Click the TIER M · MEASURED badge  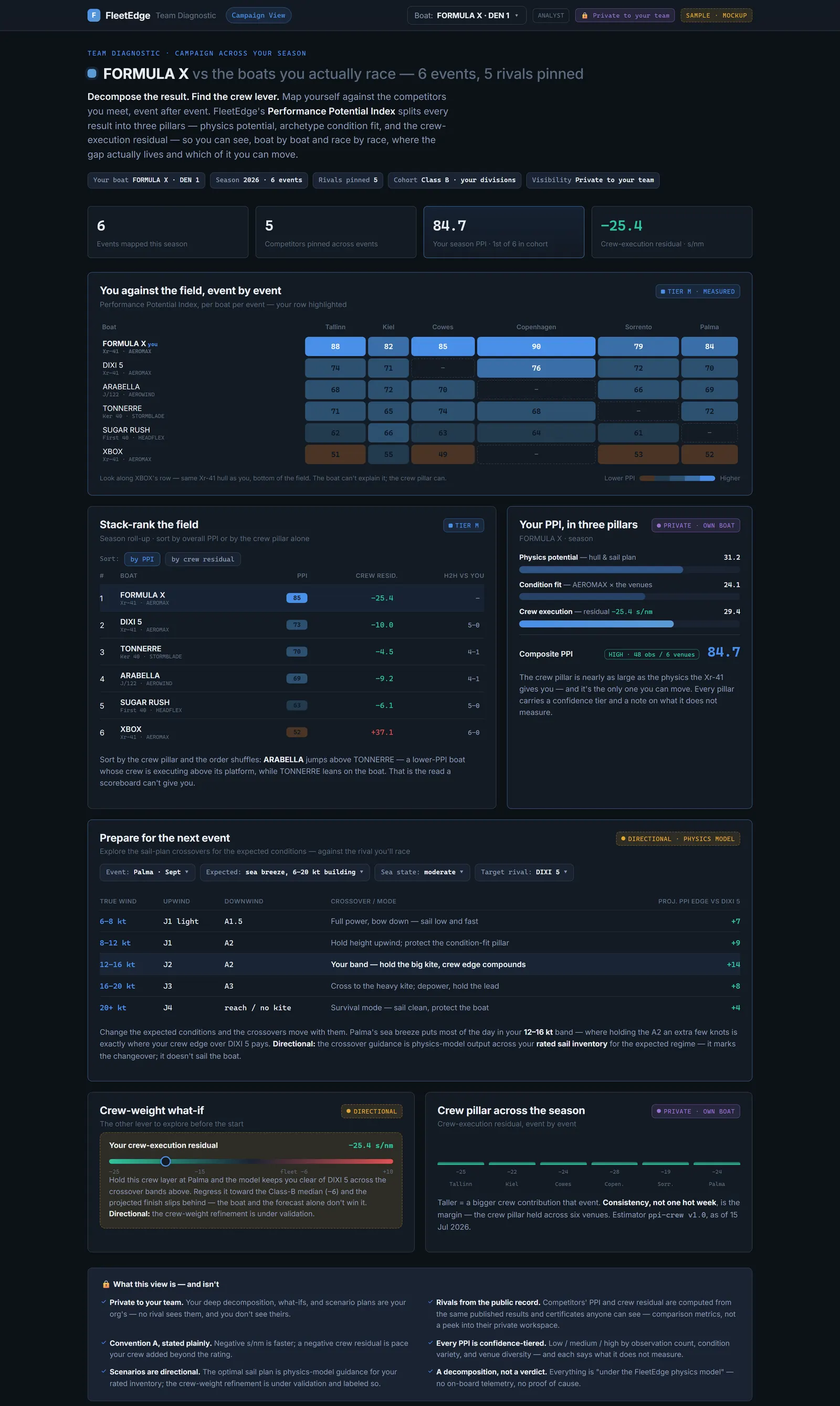pos(697,291)
